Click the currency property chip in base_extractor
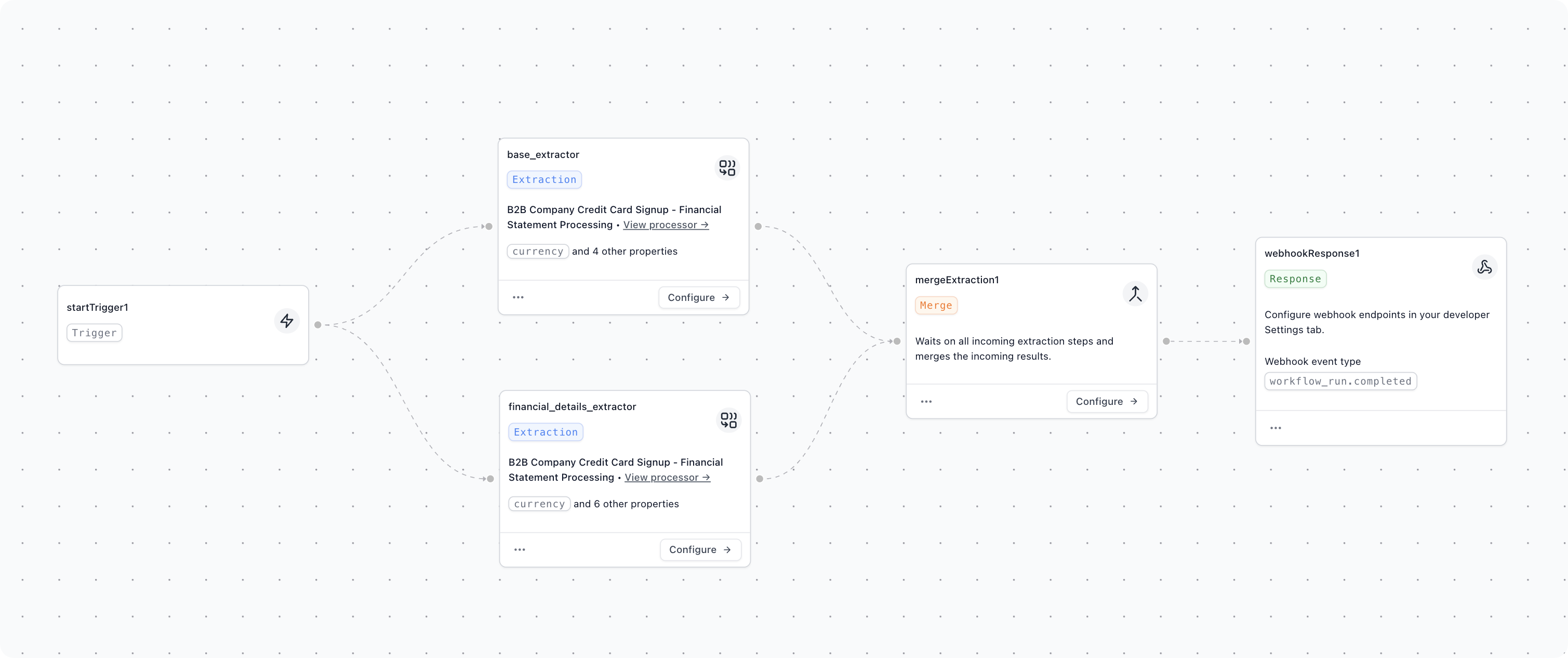 (538, 252)
